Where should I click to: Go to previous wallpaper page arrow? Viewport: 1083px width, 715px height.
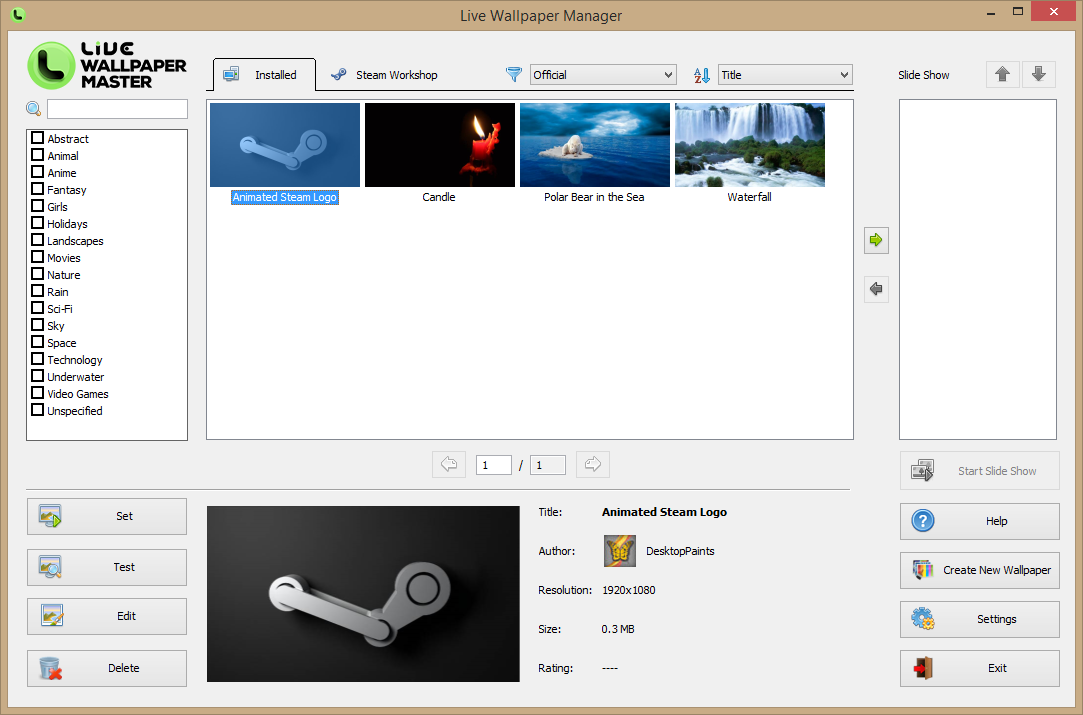click(449, 464)
